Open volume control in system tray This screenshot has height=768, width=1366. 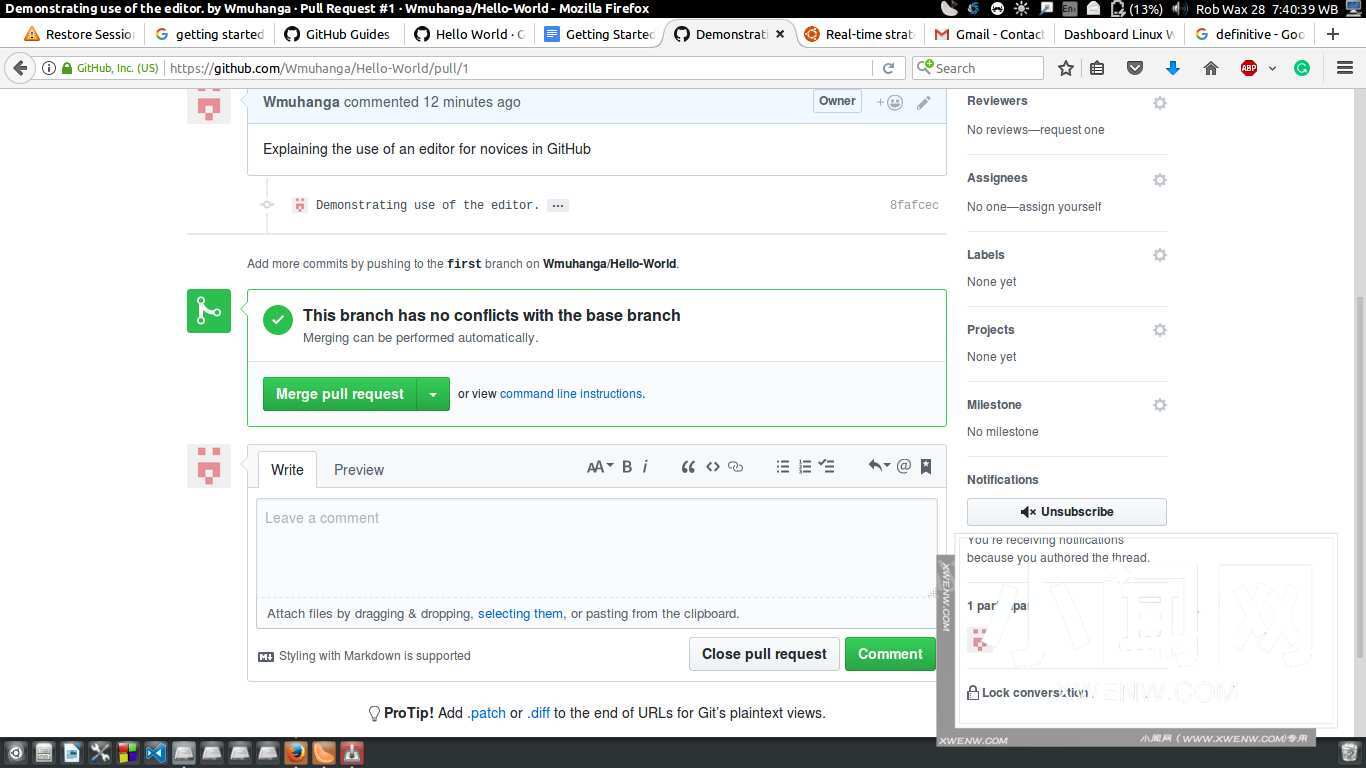click(x=1180, y=9)
